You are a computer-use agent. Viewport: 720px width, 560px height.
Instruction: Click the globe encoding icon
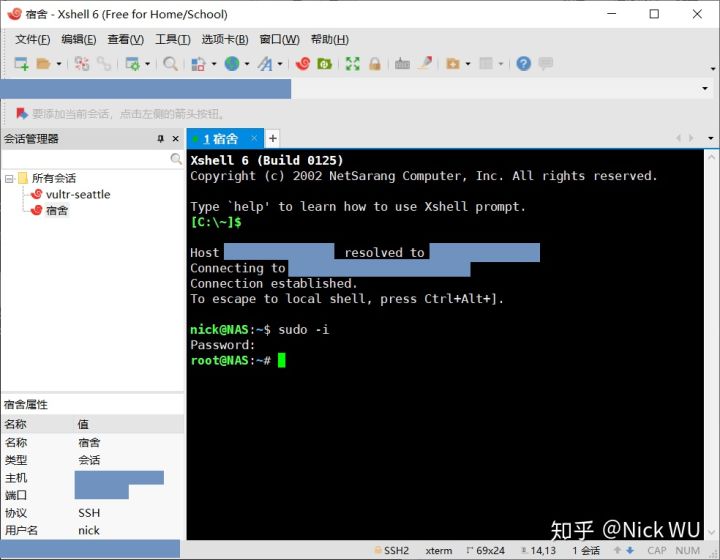click(232, 64)
